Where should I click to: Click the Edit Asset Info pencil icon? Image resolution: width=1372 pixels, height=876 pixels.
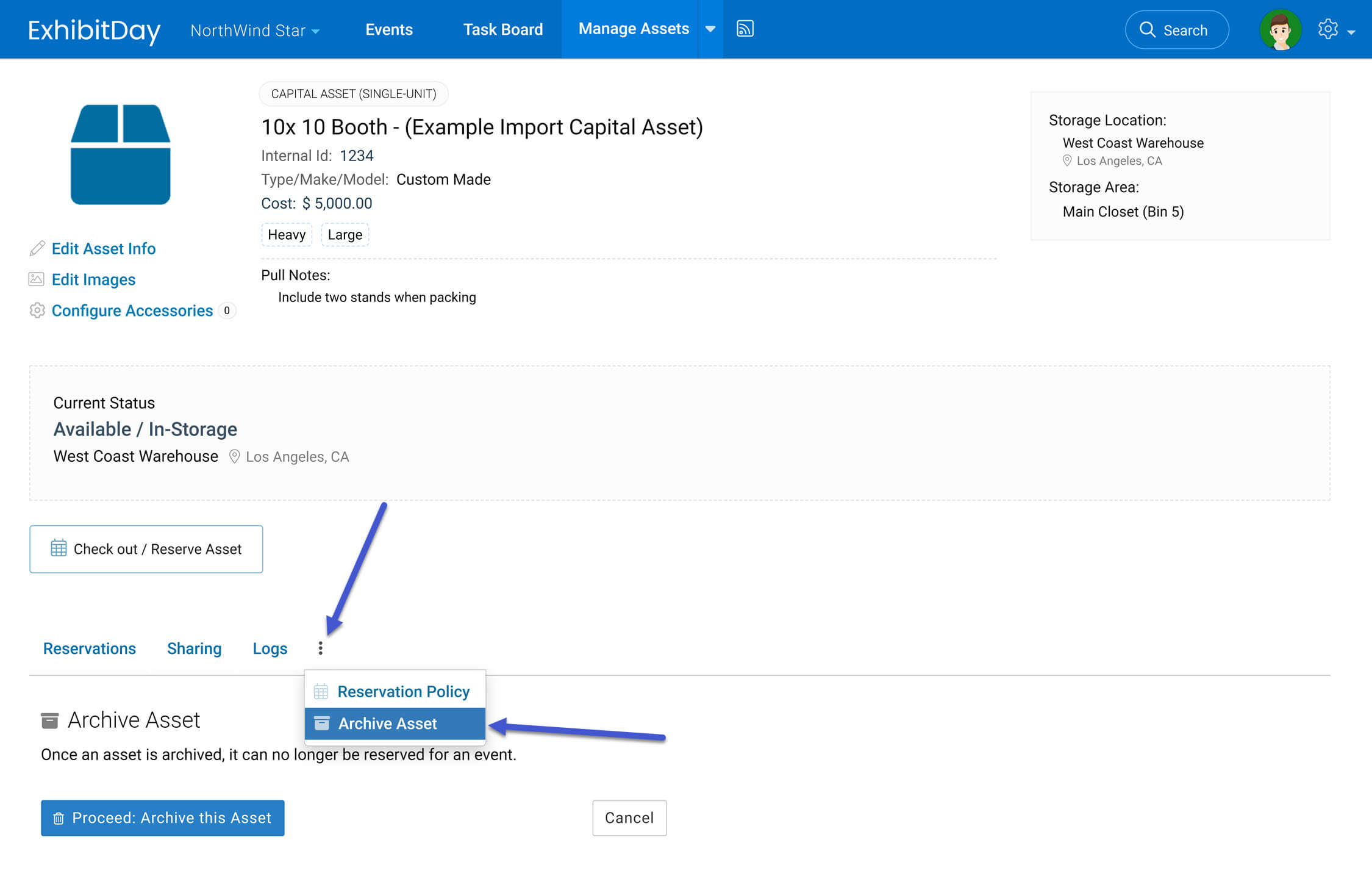click(x=36, y=248)
